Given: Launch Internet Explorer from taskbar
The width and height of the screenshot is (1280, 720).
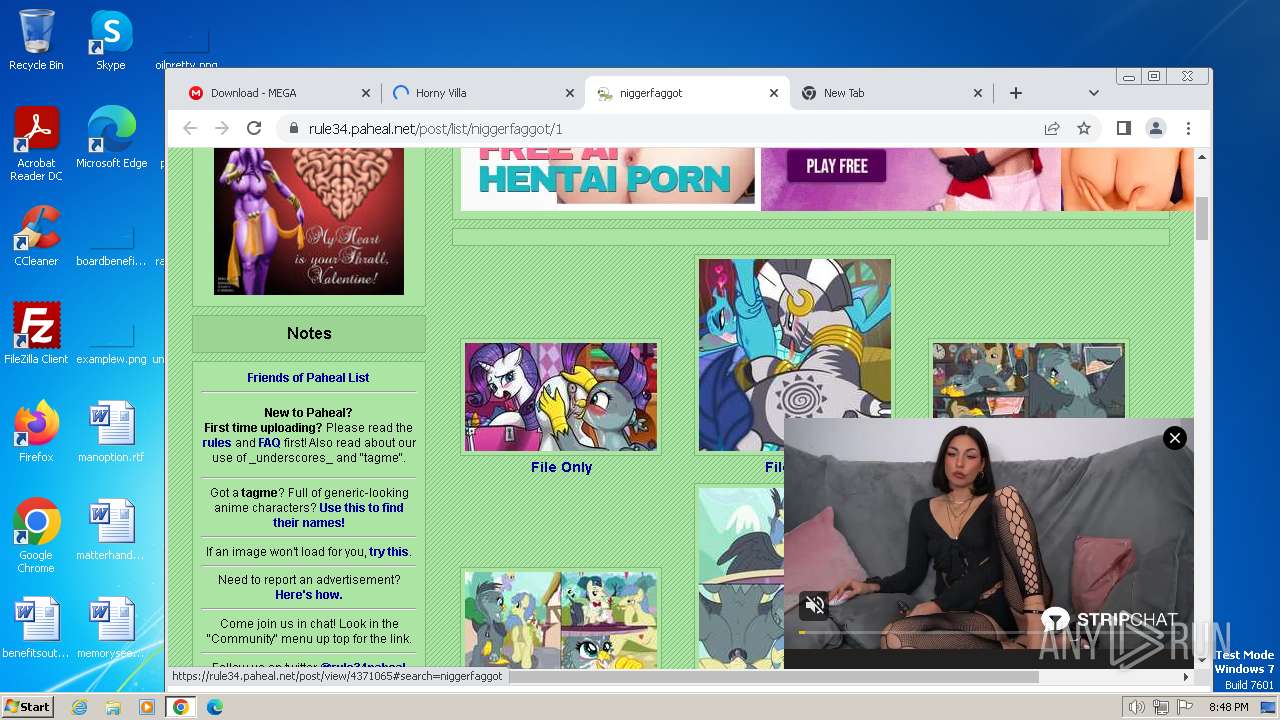Looking at the screenshot, I should pyautogui.click(x=79, y=707).
